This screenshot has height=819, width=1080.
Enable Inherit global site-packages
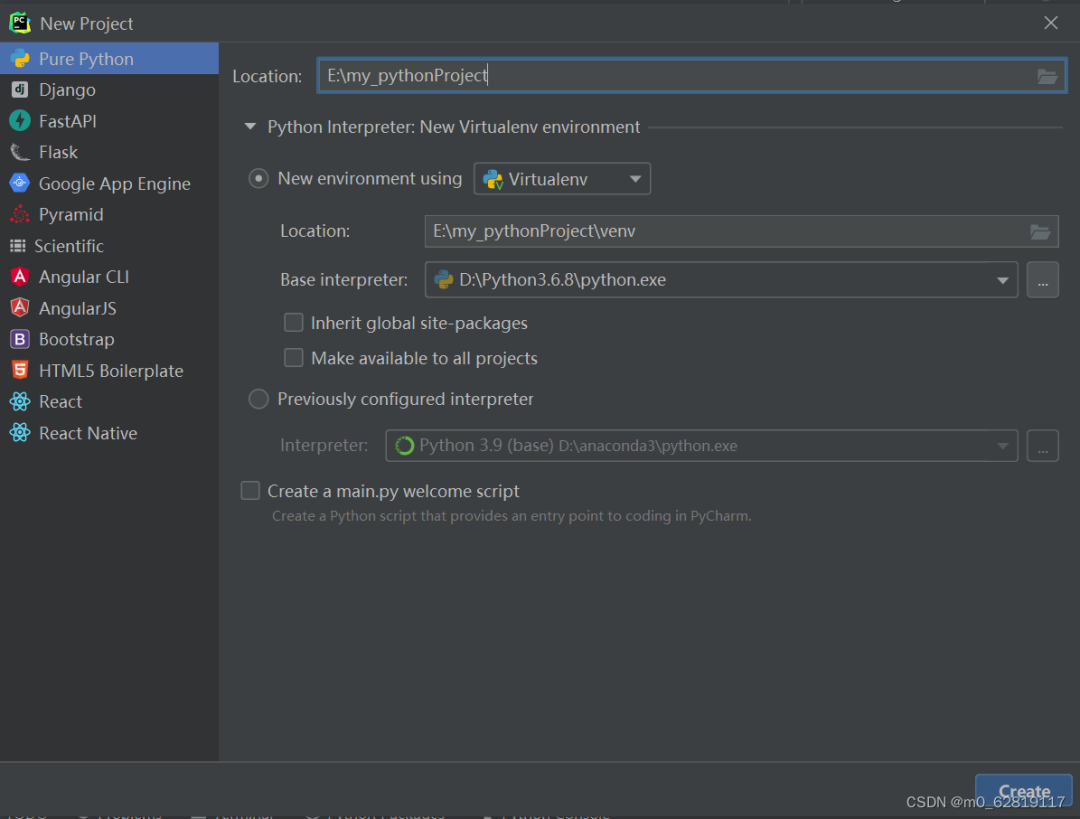tap(294, 323)
